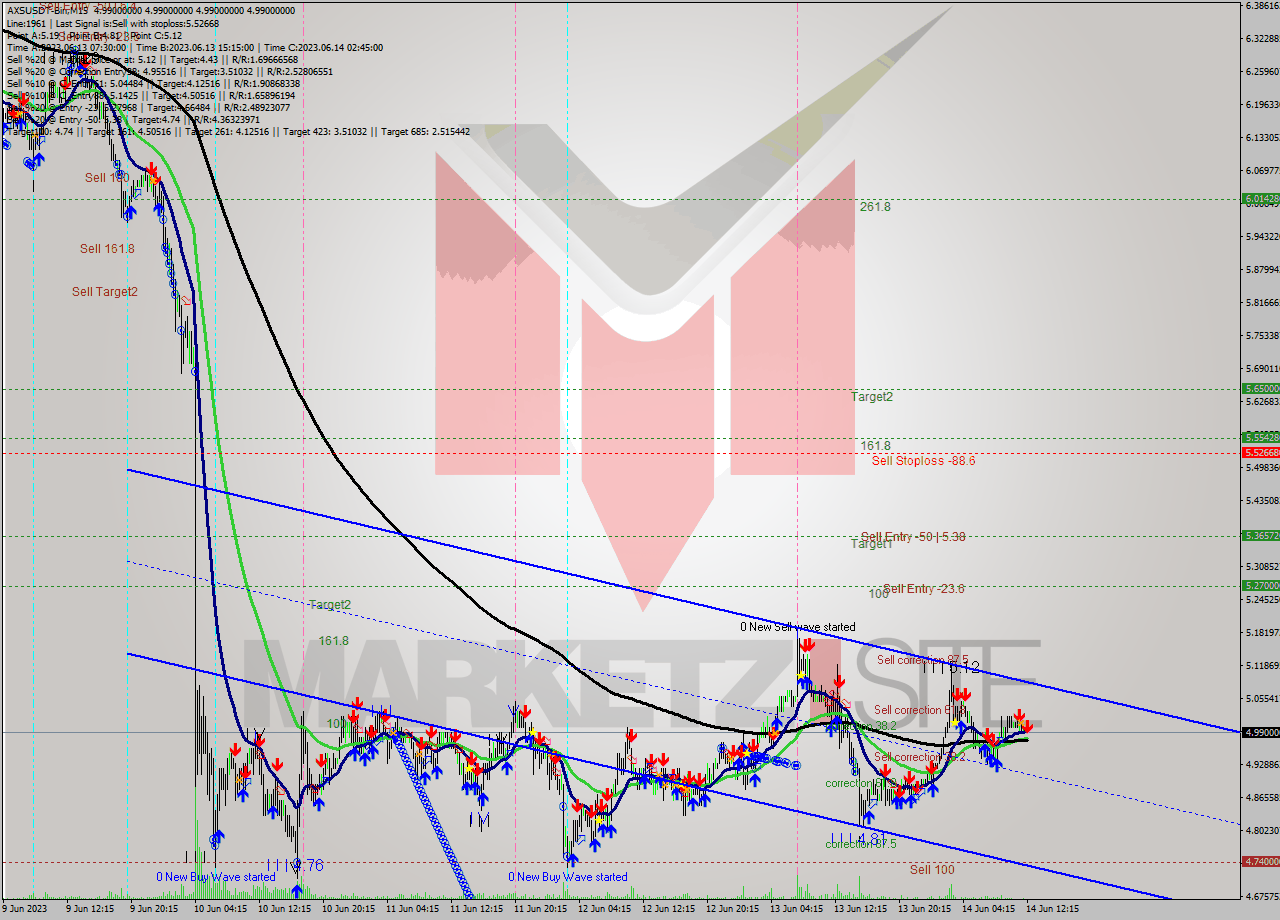1280x920 pixels.
Task: Click the 'Sell Target2' label
Action: pyautogui.click(x=105, y=291)
